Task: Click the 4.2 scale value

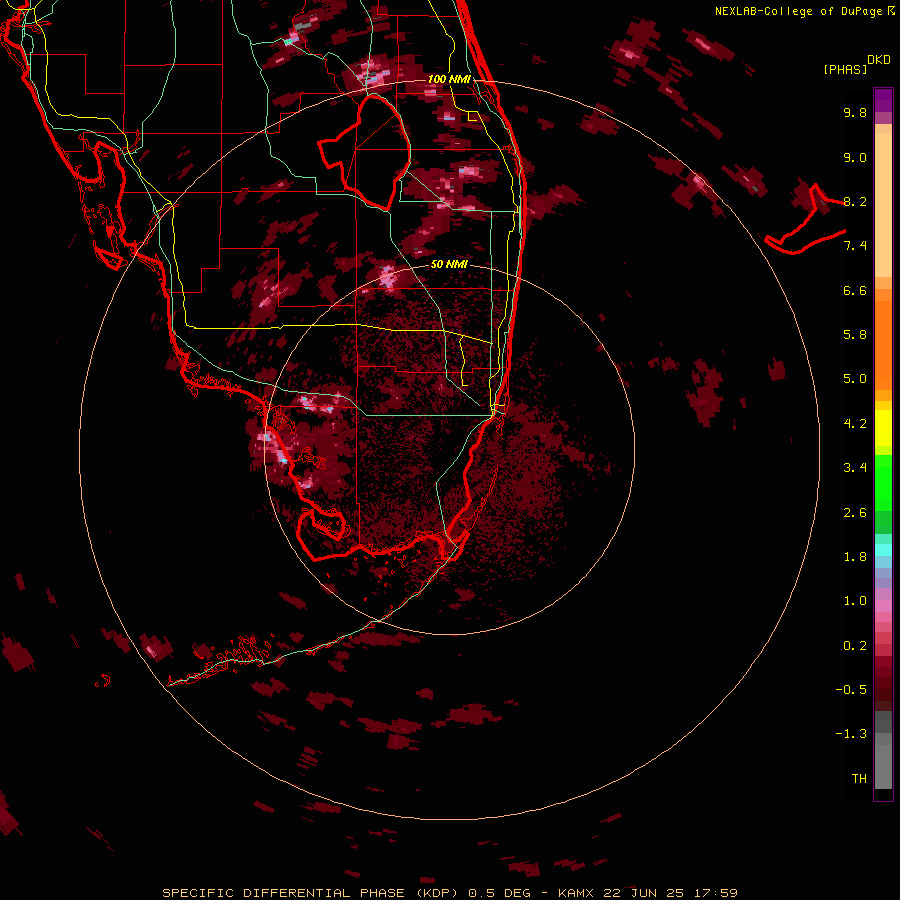Action: tap(855, 424)
